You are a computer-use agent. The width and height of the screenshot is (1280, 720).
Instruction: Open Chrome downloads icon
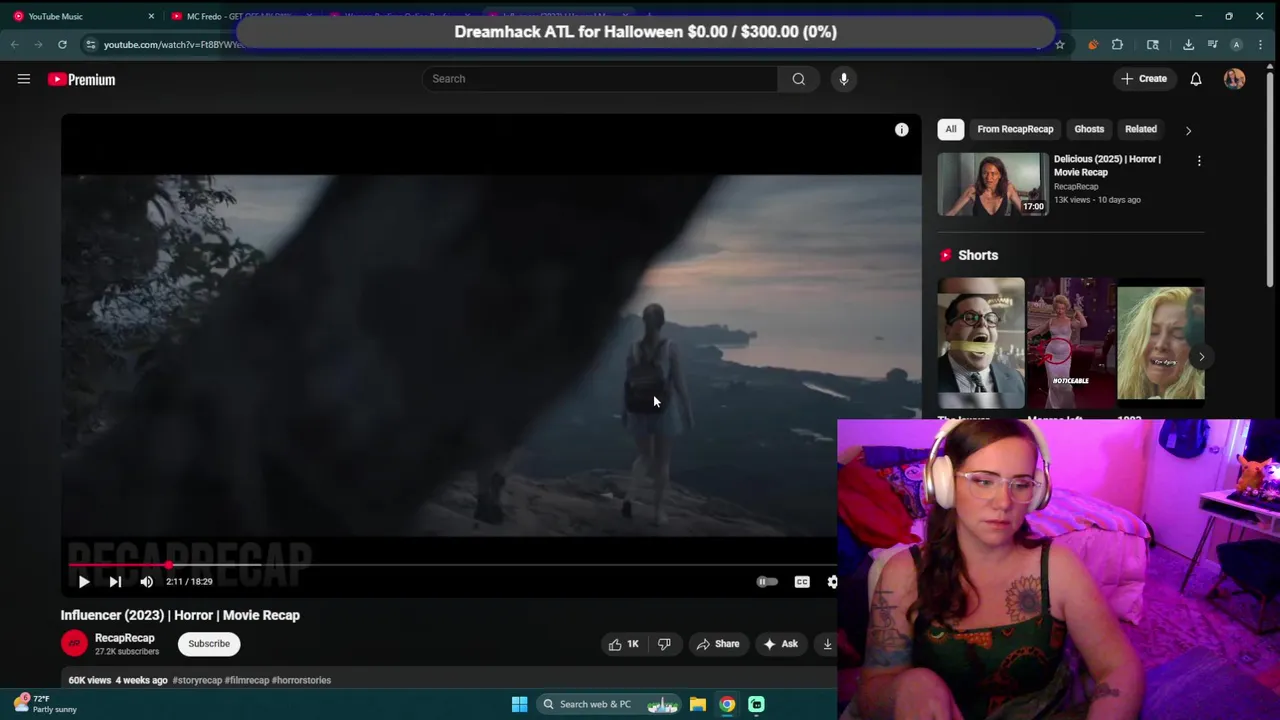tap(1188, 44)
